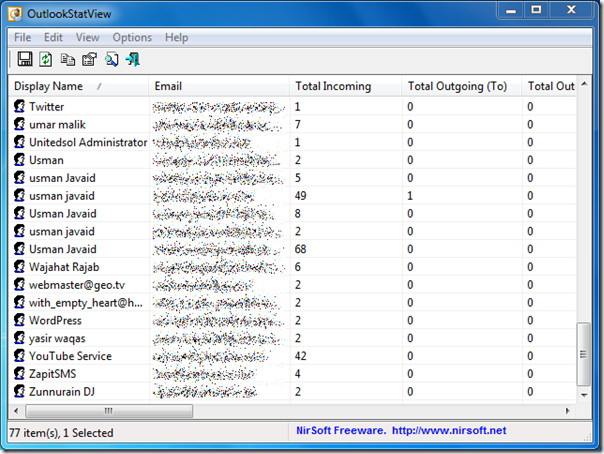
Task: Open the Edit menu
Action: [53, 37]
